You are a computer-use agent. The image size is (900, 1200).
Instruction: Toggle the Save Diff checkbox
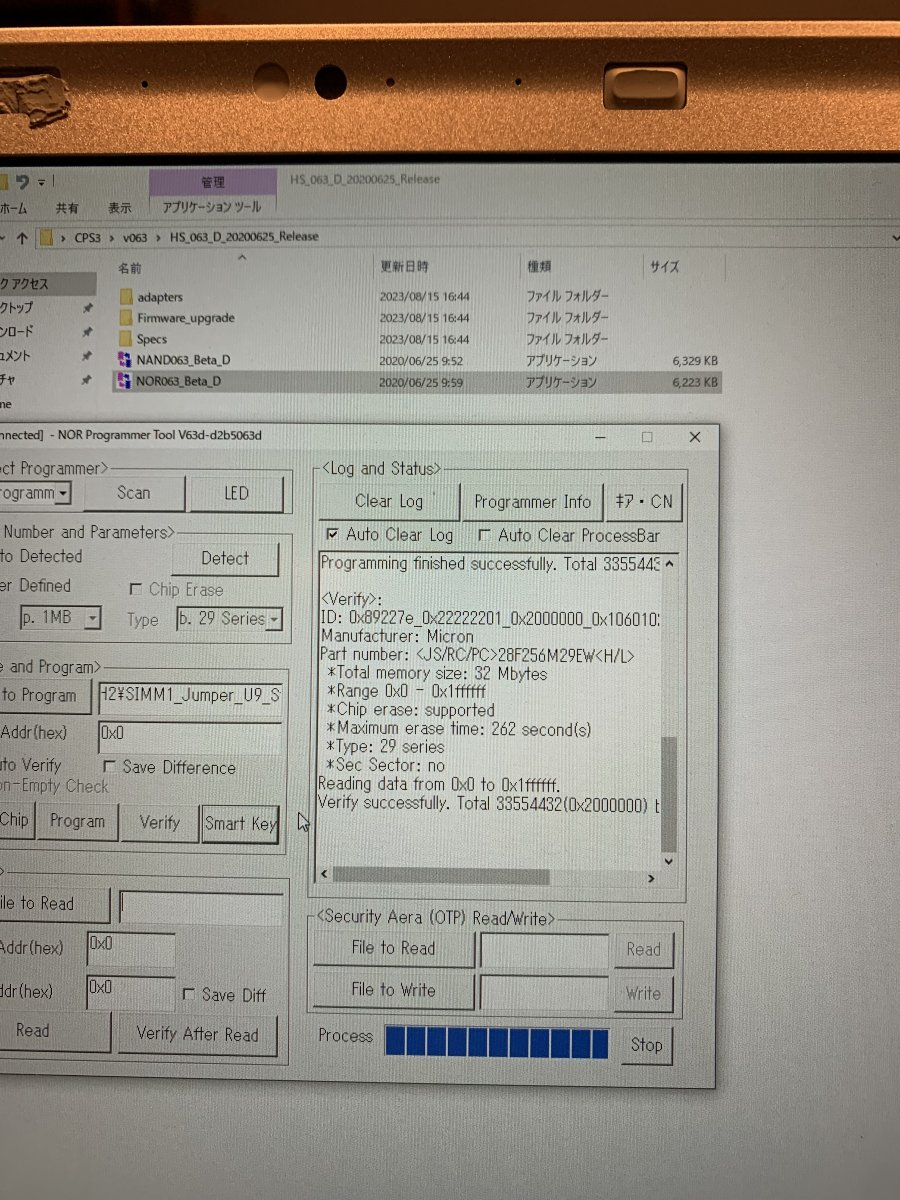(x=189, y=995)
